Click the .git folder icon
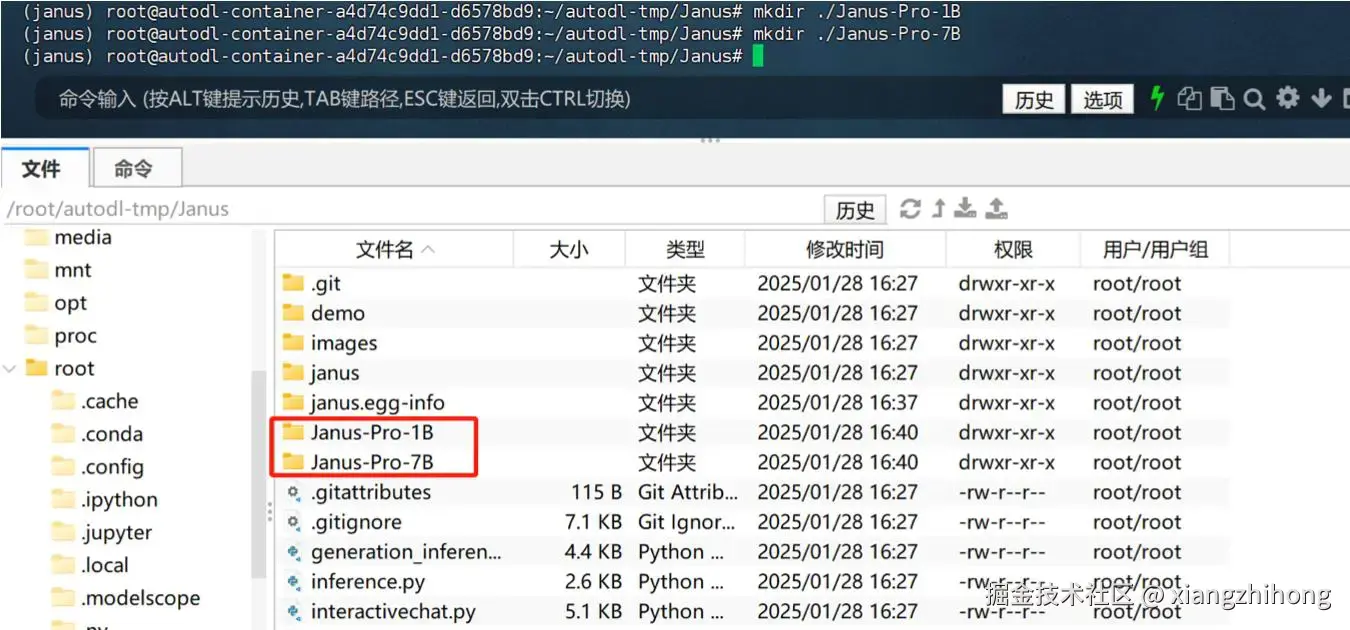This screenshot has height=630, width=1350. pos(293,283)
